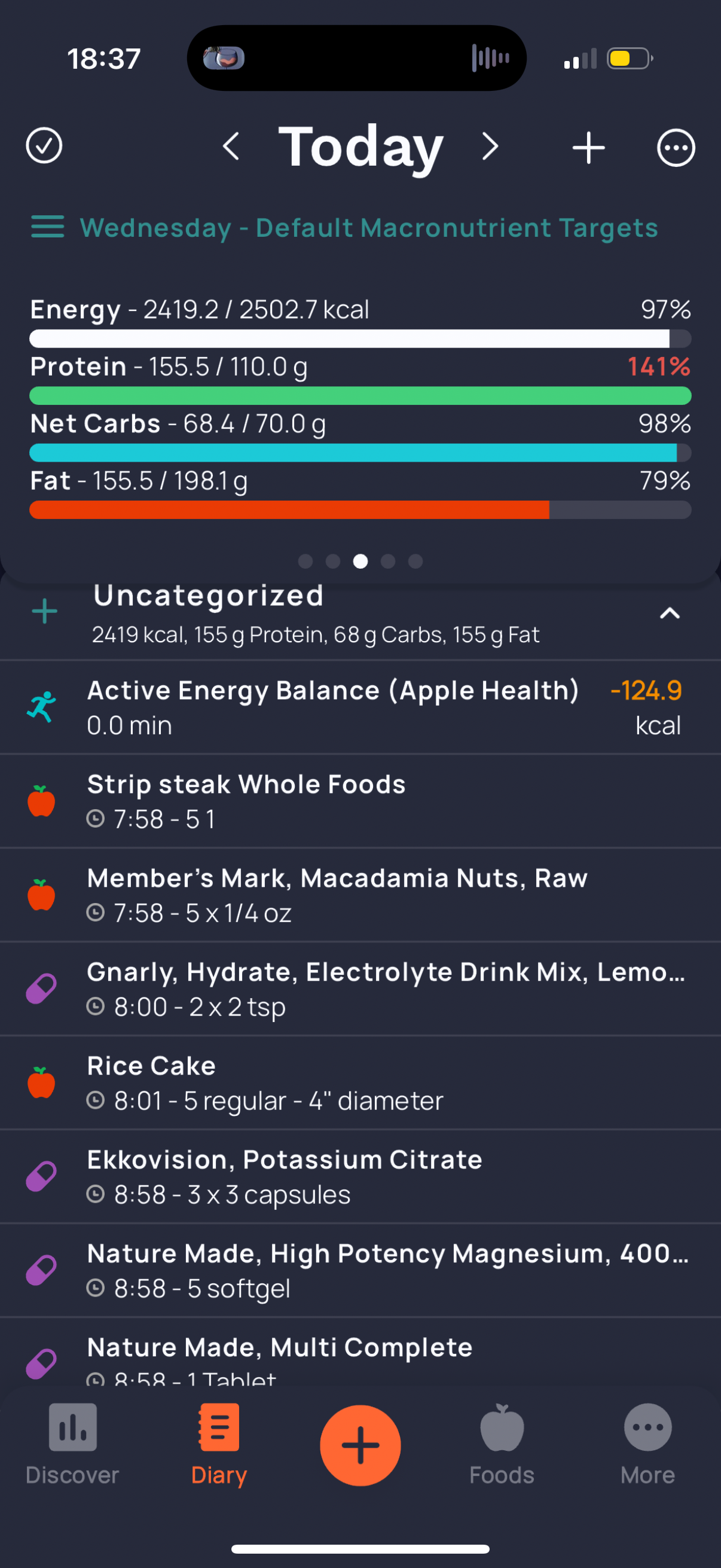Add item to Uncategorized with plus icon
This screenshot has width=721, height=1568.
(44, 611)
